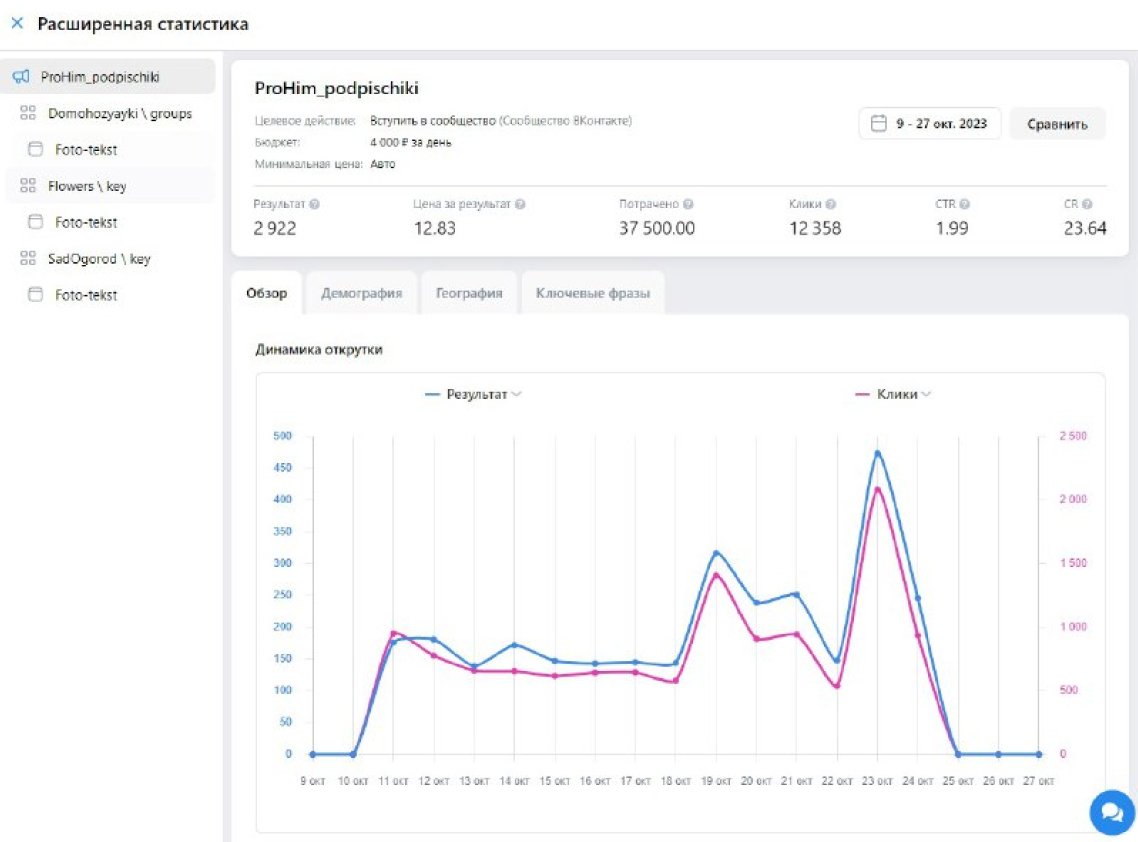Click the group icon next to SadOgorod \ key
This screenshot has height=842, width=1138.
tap(28, 259)
